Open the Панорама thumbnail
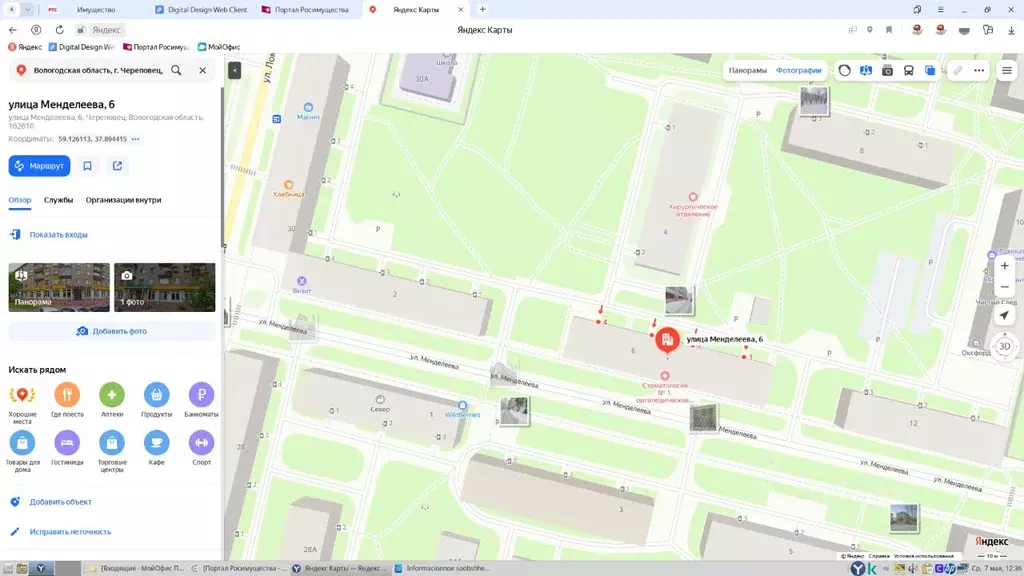This screenshot has width=1024, height=576. (x=59, y=287)
